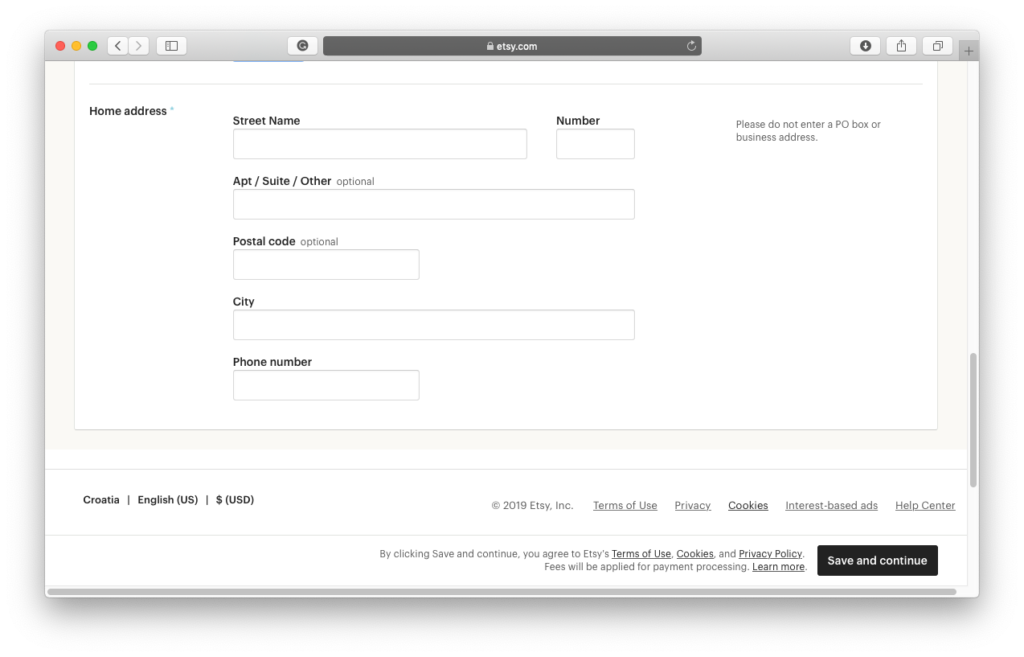1024x657 pixels.
Task: Focus the City text field
Action: tap(433, 325)
